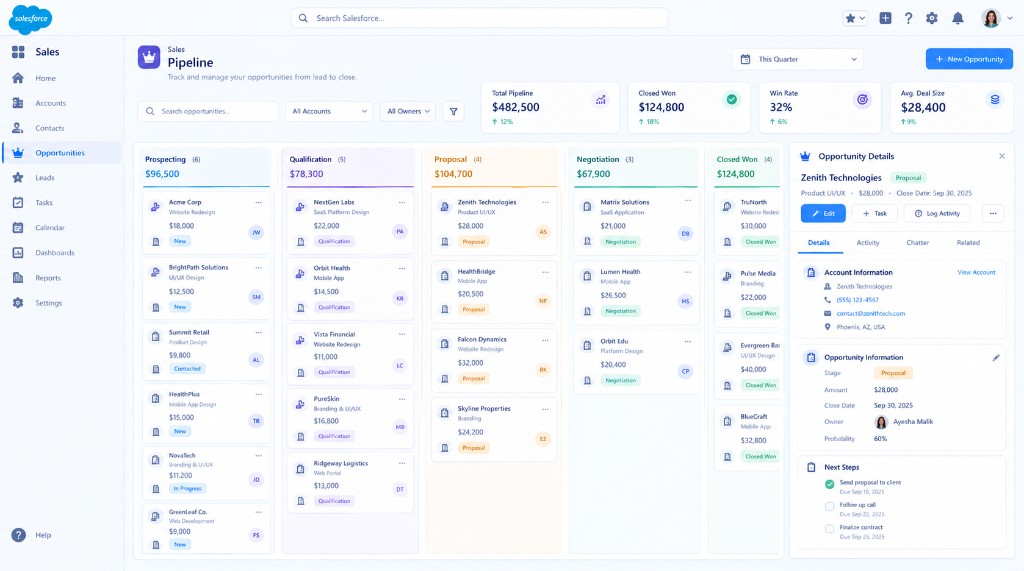The width and height of the screenshot is (1024, 571).
Task: Expand the All Owners filter dropdown
Action: [x=408, y=111]
